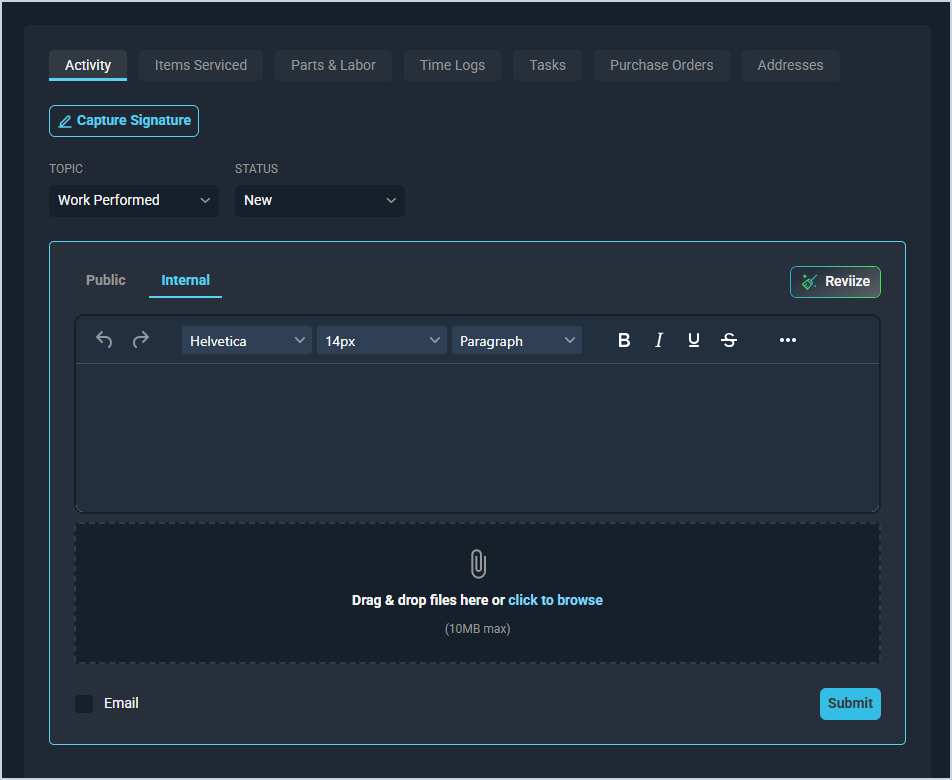Click inside the note text editor area
The image size is (952, 780).
pos(477,437)
